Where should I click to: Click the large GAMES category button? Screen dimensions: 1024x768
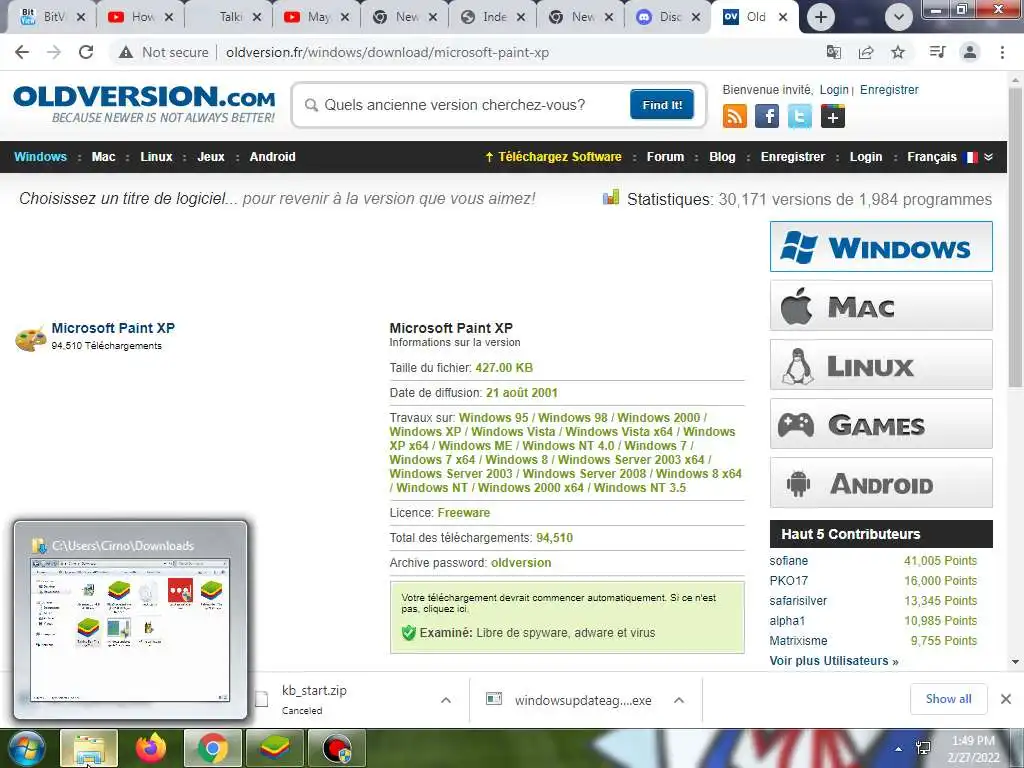pyautogui.click(x=881, y=424)
